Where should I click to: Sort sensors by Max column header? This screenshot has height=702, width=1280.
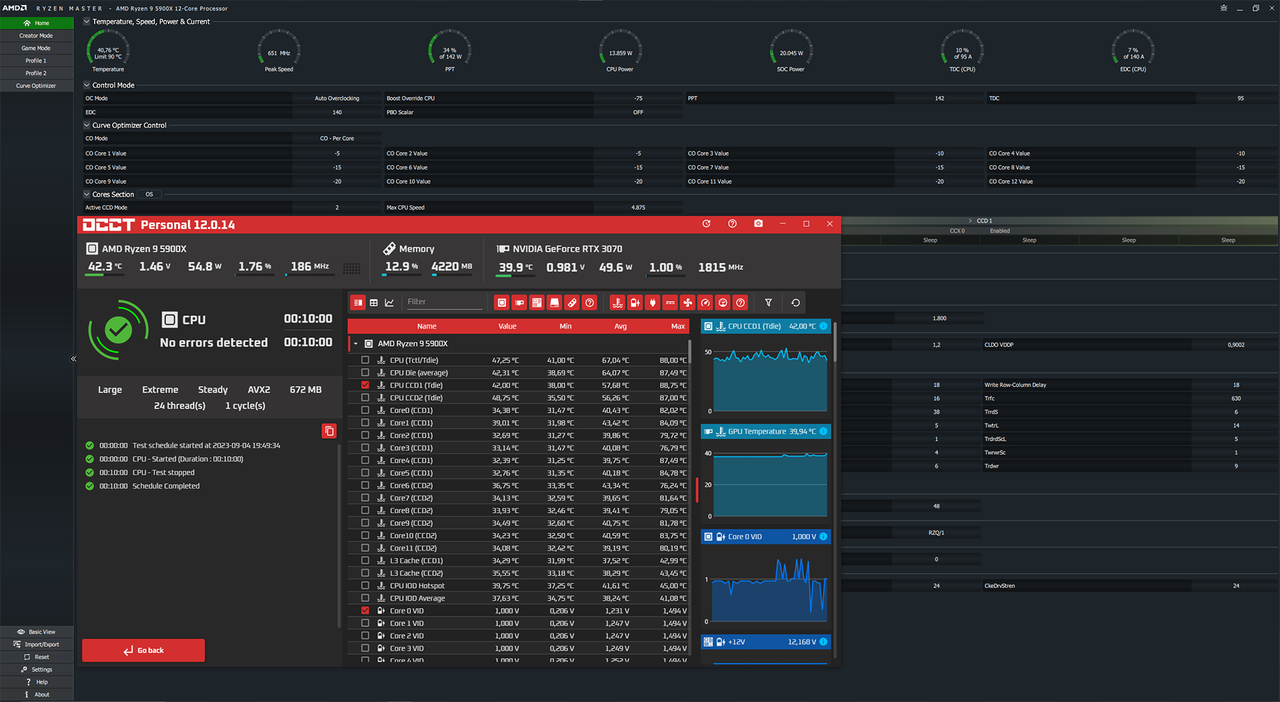point(679,326)
